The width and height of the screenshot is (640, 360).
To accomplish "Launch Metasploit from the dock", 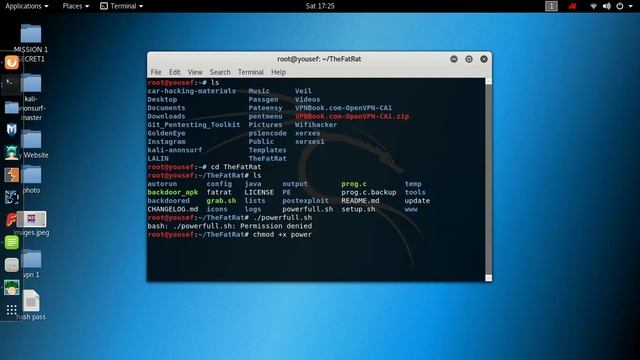I will pyautogui.click(x=11, y=130).
